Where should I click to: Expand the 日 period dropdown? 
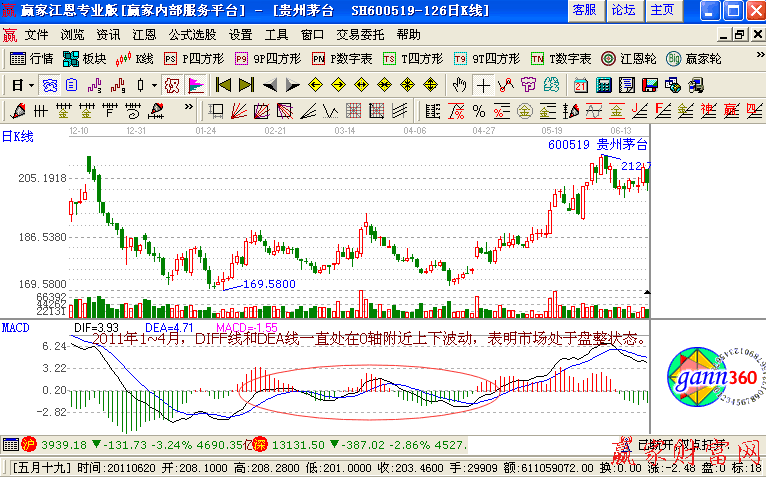coord(23,85)
